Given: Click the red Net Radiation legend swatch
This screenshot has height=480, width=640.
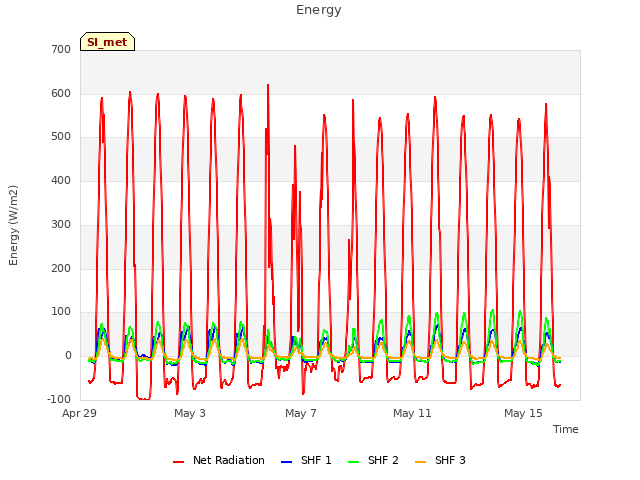Looking at the screenshot, I should (x=178, y=462).
